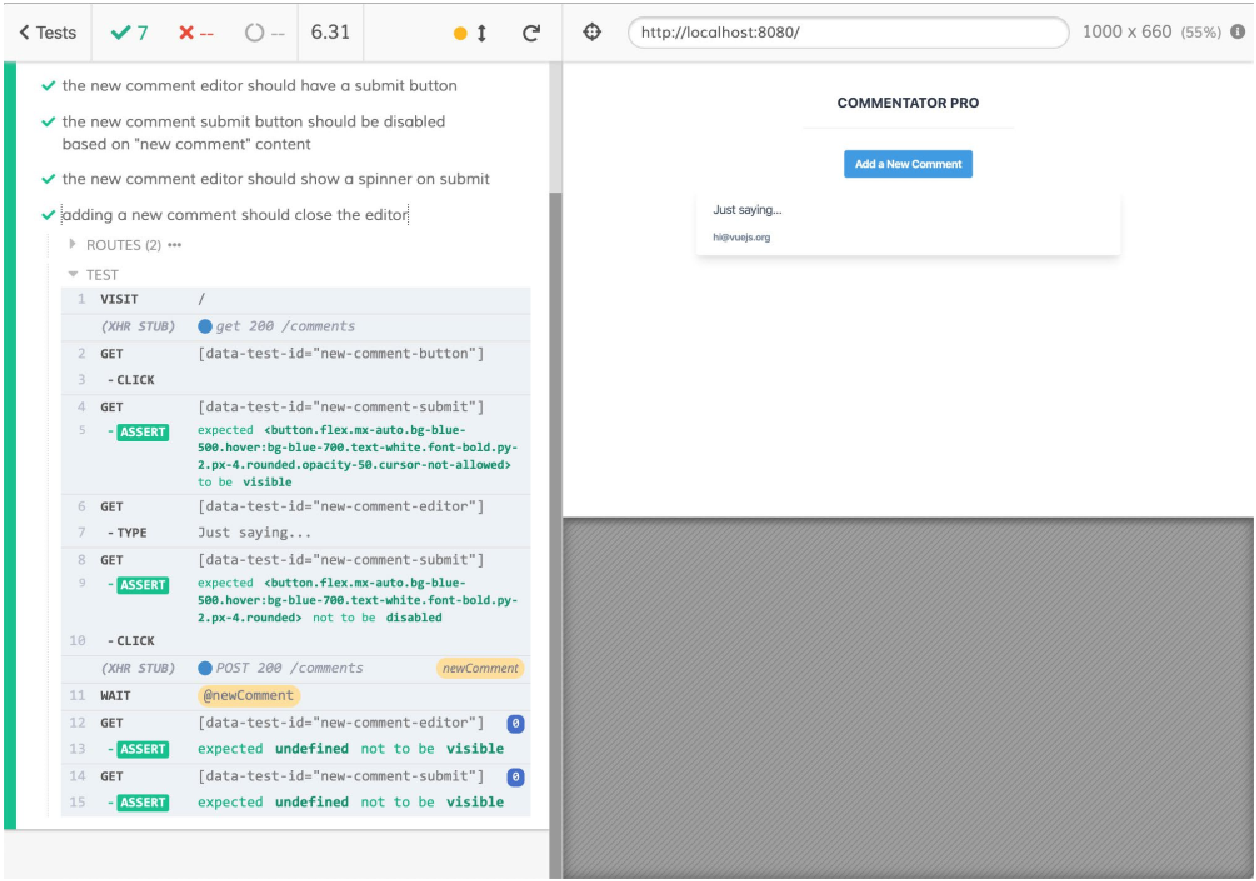Click the 1000 x 660 viewport size
This screenshot has height=881, width=1256.
[x=1127, y=32]
